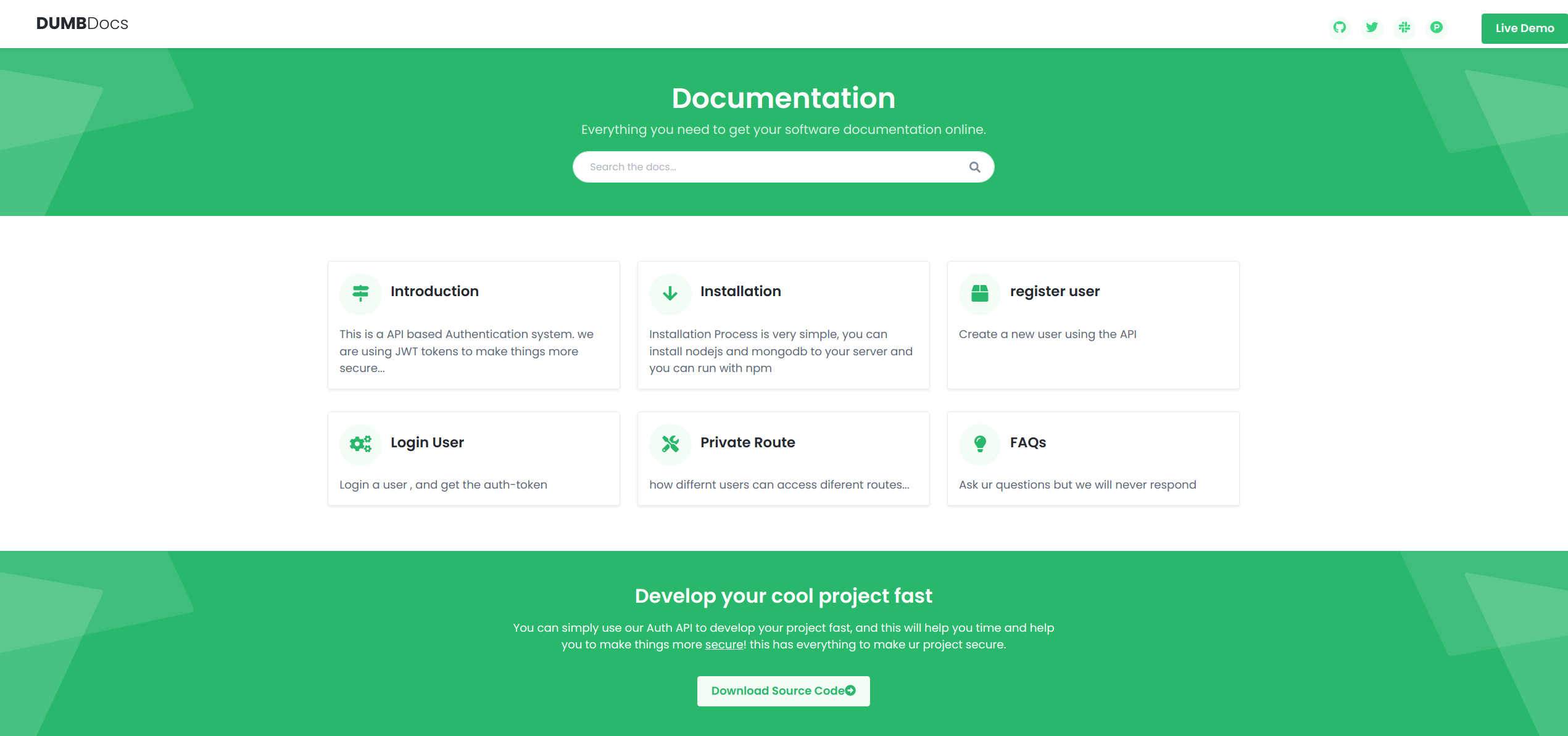Screen dimensions: 1568x736
Task: Click the DUMBDocs logo
Action: (x=82, y=23)
